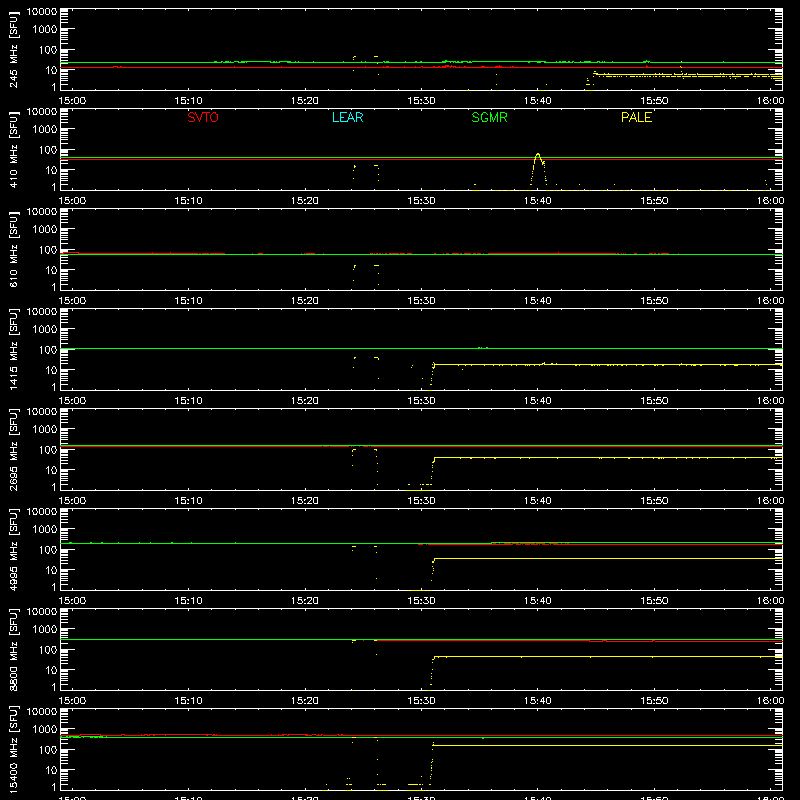This screenshot has height=800, width=800.
Task: Click the green SGMR station legend label
Action: (x=489, y=117)
